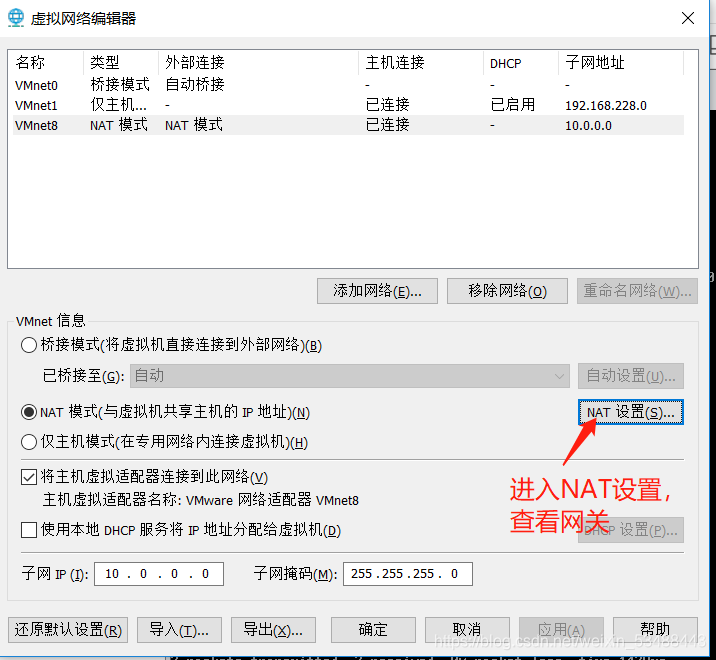Click the 子网 IP input field

[x=159, y=574]
